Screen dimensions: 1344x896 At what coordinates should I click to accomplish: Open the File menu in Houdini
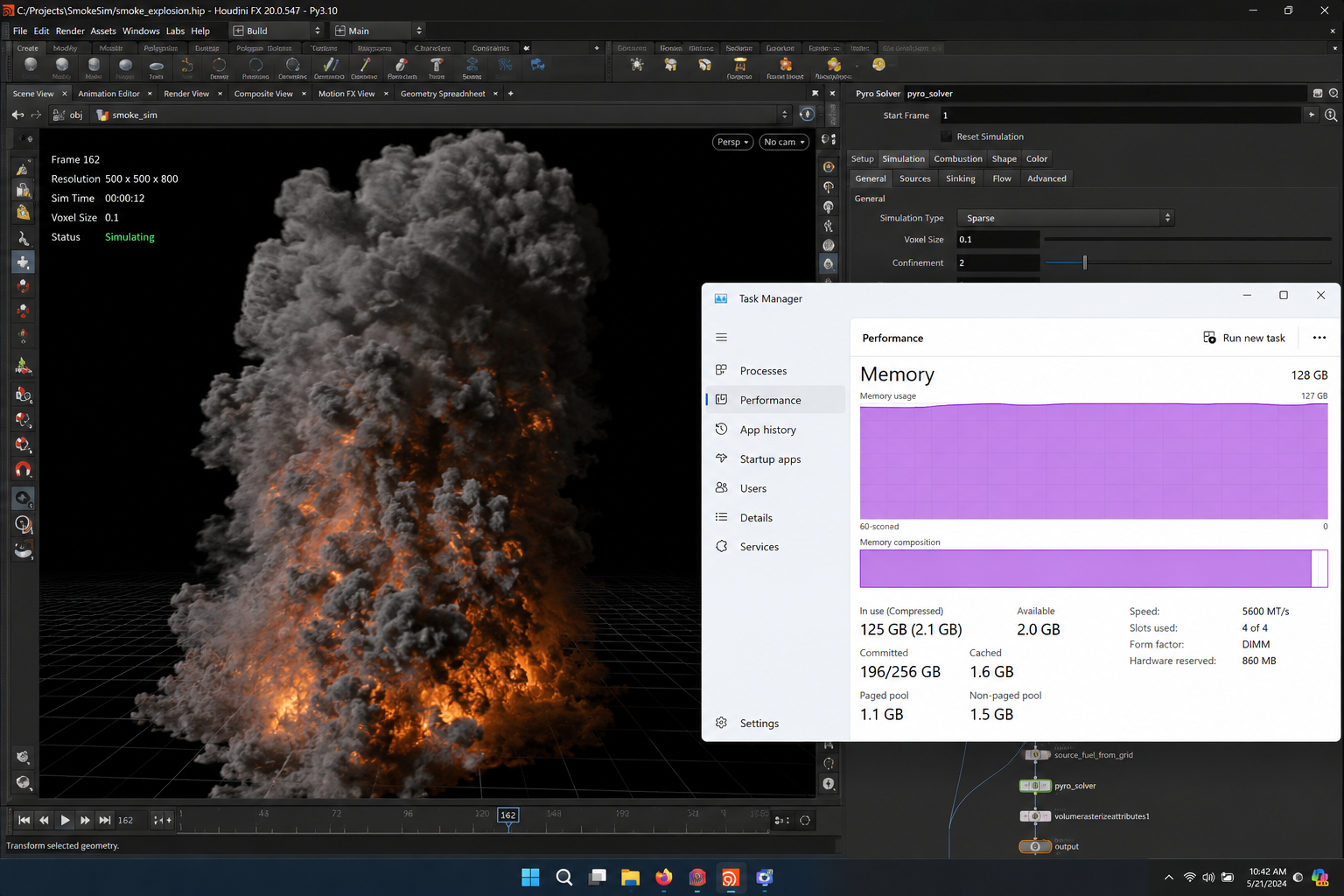coord(20,31)
